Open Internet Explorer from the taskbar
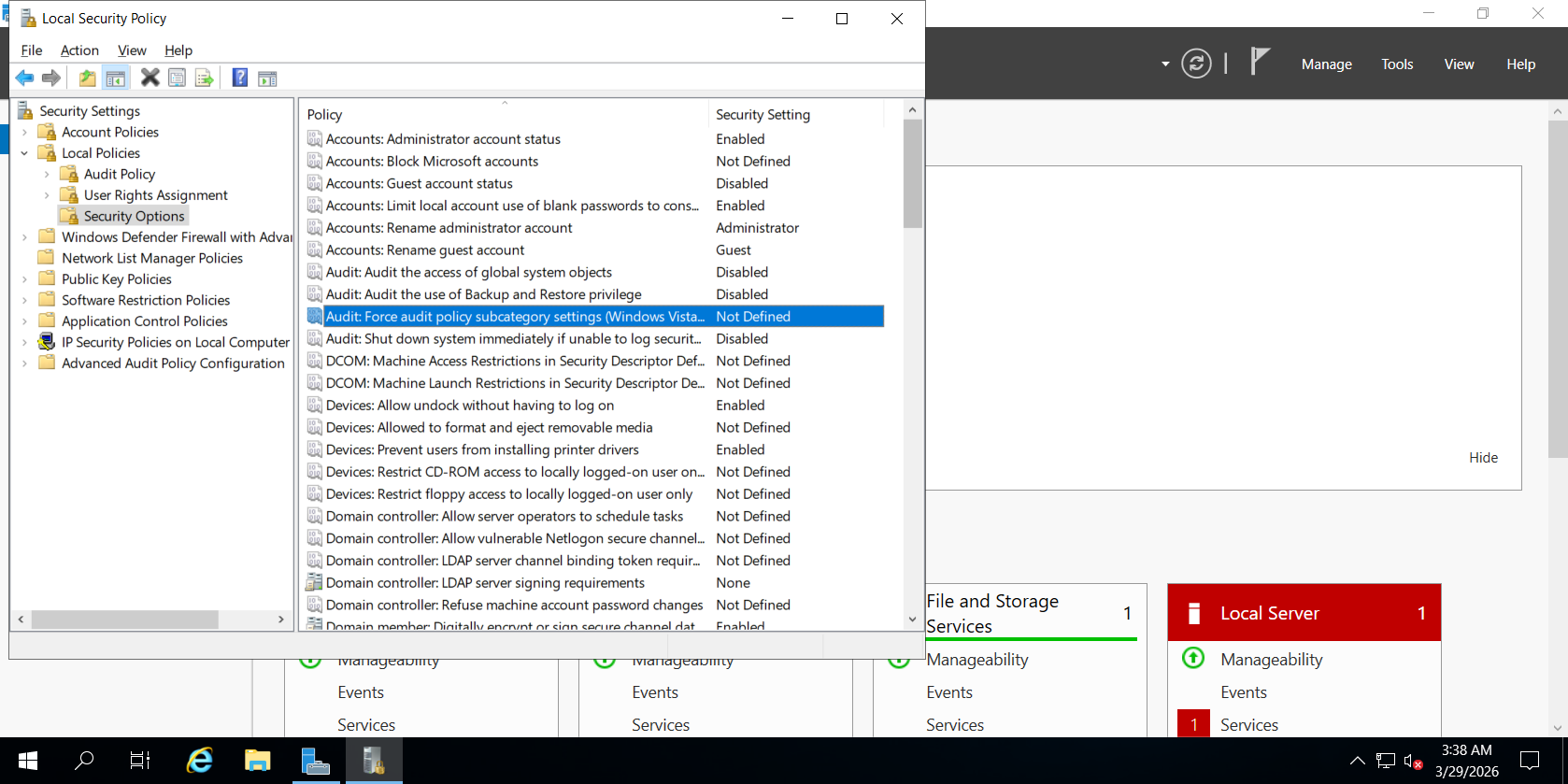Image resolution: width=1568 pixels, height=784 pixels. 199,761
